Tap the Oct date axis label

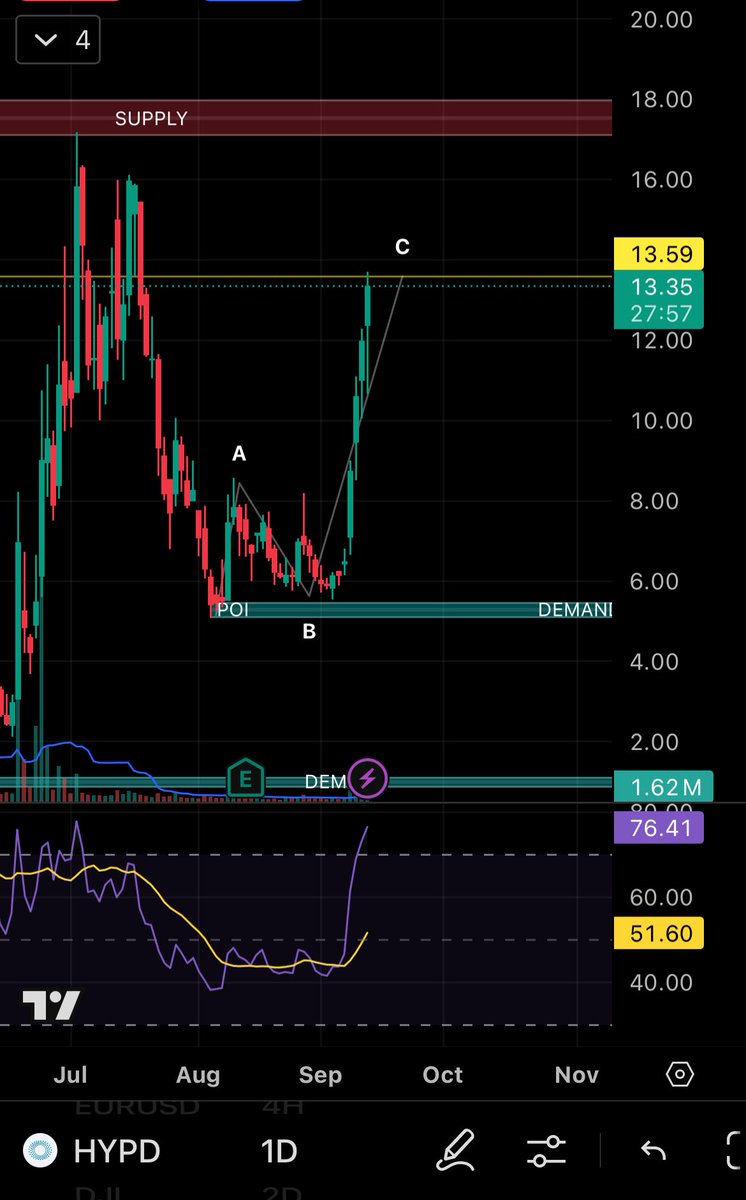click(443, 1075)
